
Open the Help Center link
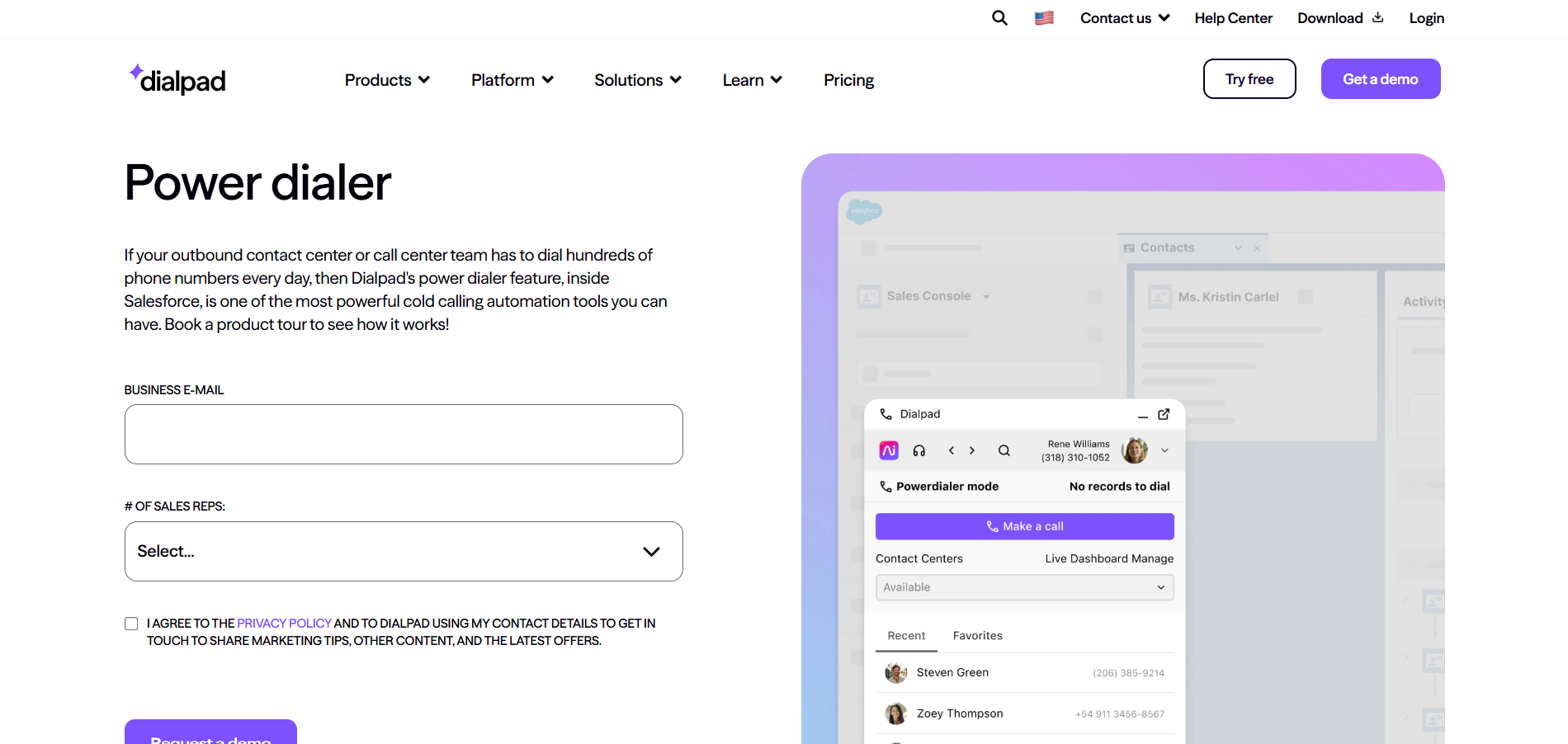[x=1233, y=18]
